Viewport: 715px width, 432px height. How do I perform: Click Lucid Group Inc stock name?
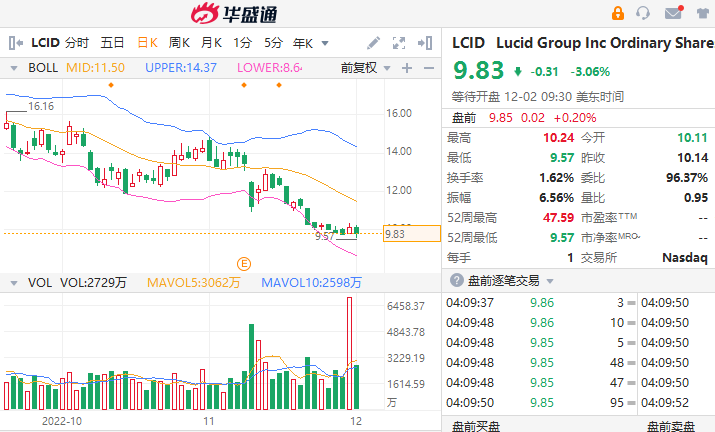[605, 43]
